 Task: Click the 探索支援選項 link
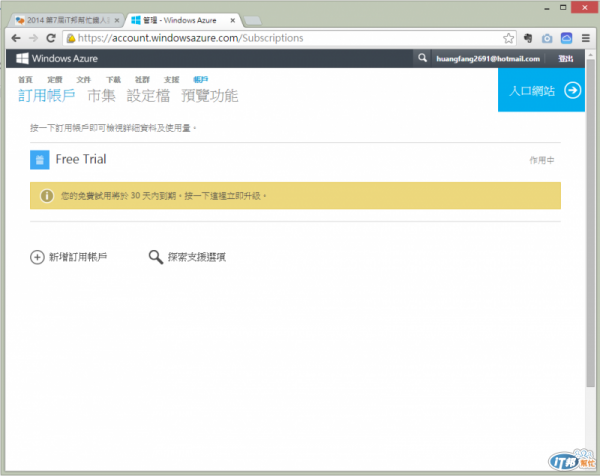197,257
